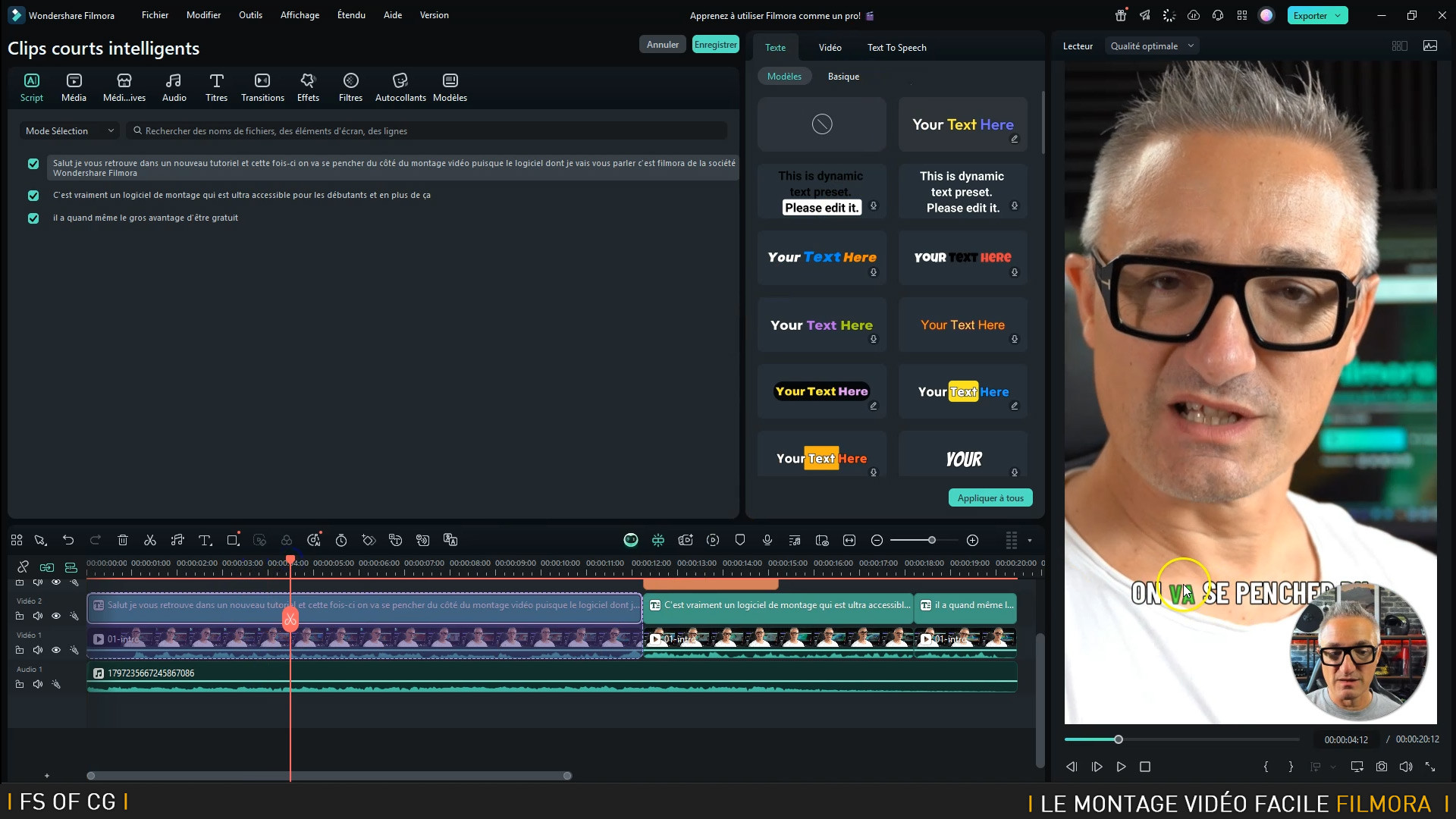Image resolution: width=1456 pixels, height=819 pixels.
Task: Open the Modifier menu
Action: [x=203, y=14]
